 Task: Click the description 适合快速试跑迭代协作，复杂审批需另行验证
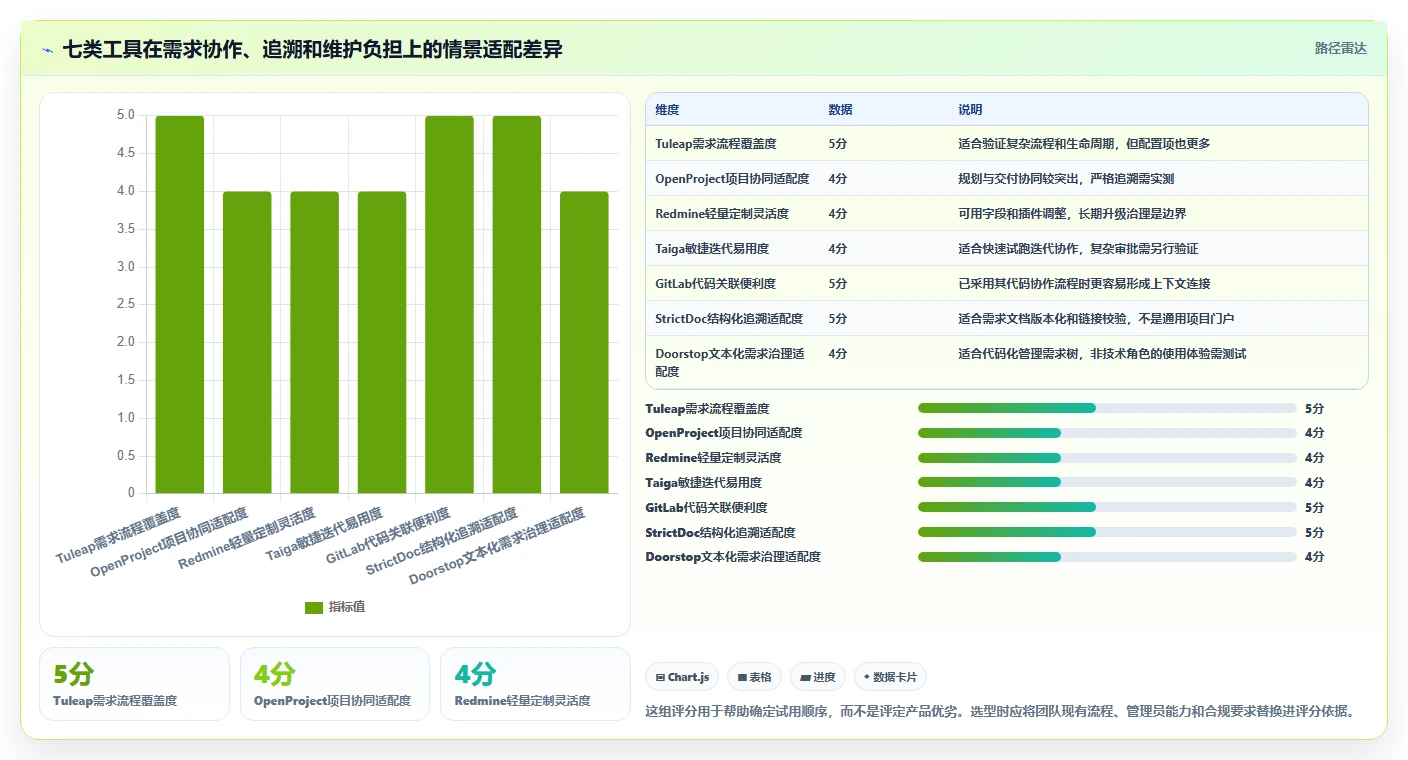click(1078, 249)
